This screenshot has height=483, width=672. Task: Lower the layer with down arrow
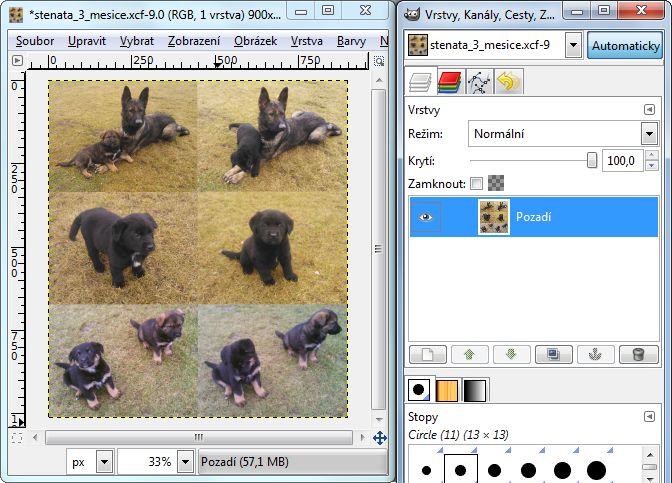[x=511, y=354]
